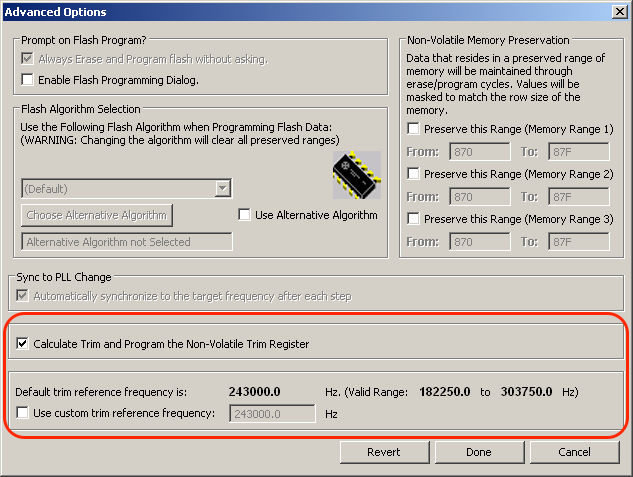Viewport: 633px width, 477px height.
Task: Click the valid range lower value 182250.0
Action: pos(444,391)
